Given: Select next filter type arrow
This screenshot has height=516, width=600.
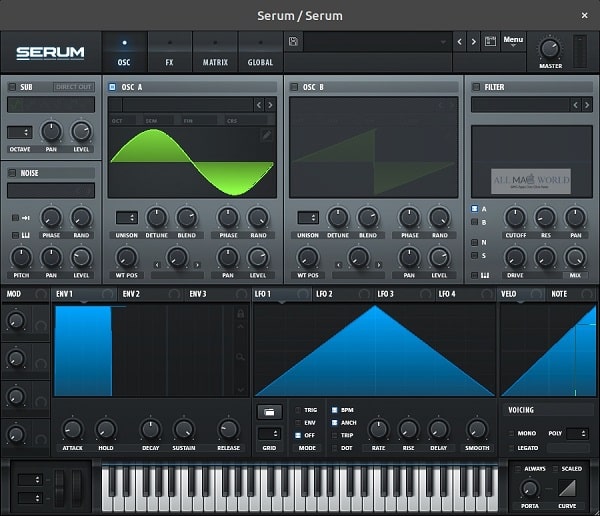Looking at the screenshot, I should click(x=587, y=105).
